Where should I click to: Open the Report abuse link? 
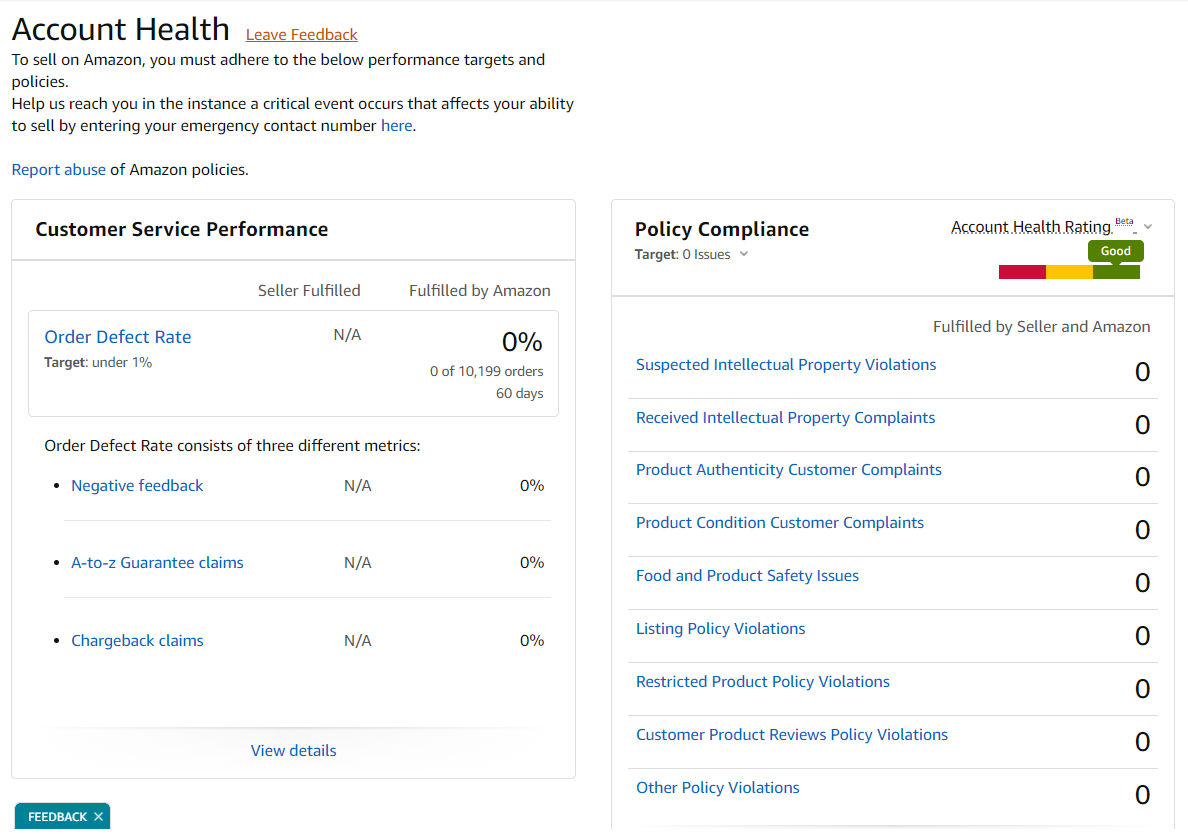58,170
